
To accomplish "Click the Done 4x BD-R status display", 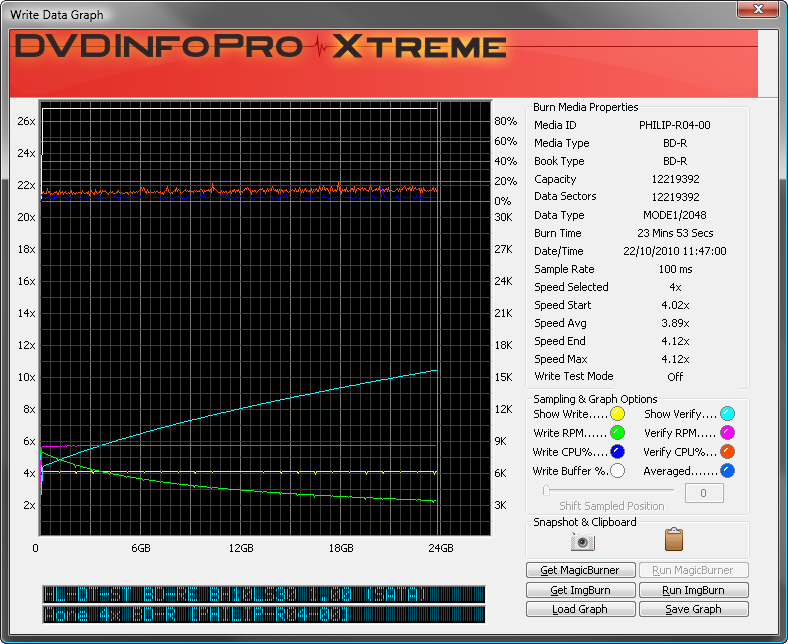I will 264,614.
